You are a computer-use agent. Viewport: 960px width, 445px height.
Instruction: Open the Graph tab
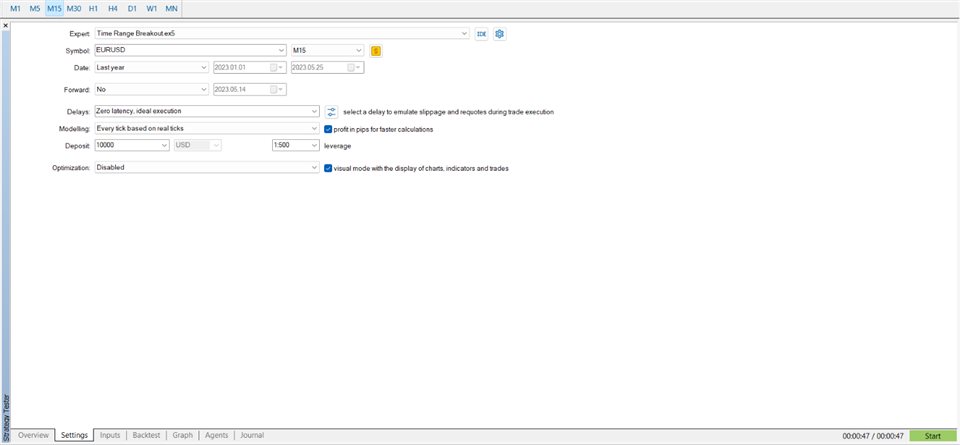click(x=182, y=435)
